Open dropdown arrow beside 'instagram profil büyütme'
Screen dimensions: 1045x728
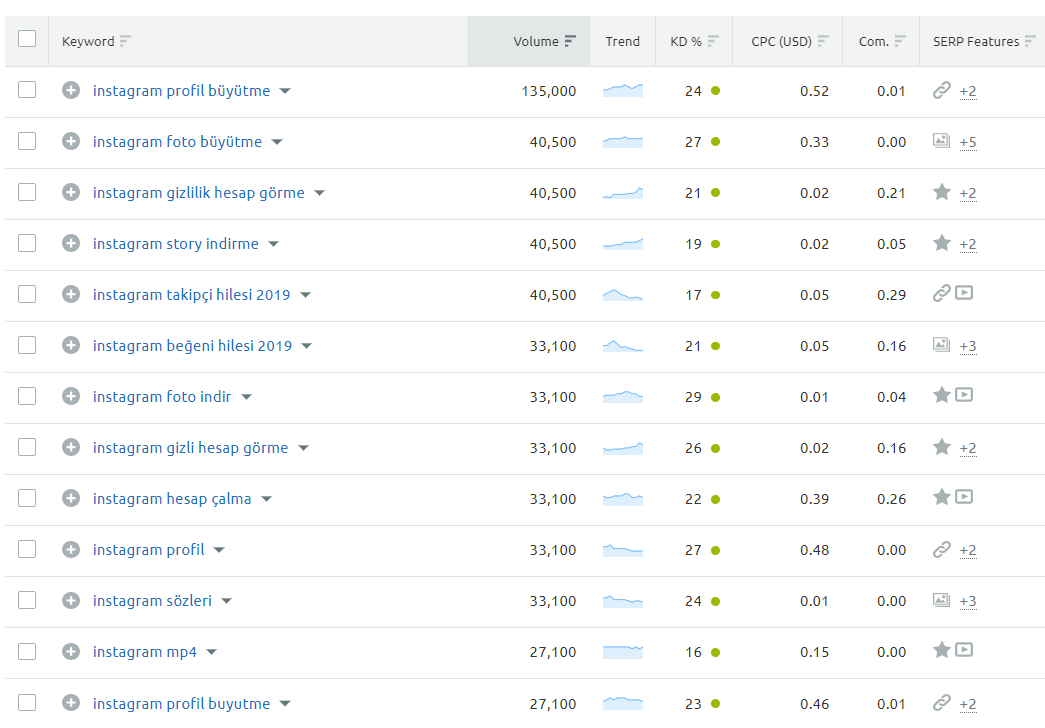pyautogui.click(x=285, y=91)
